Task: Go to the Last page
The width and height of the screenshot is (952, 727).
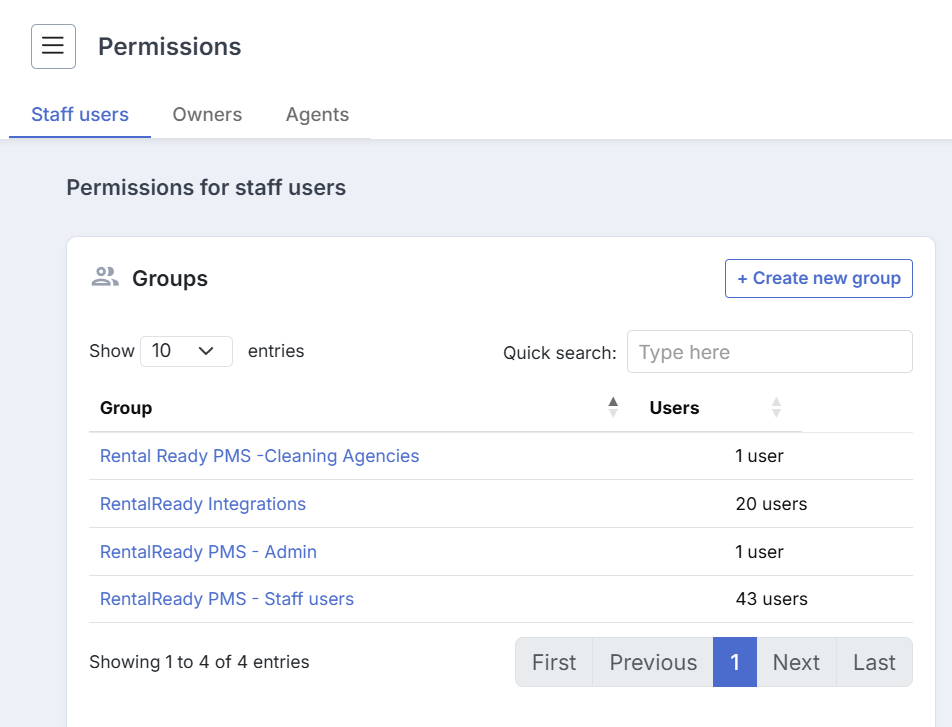Action: pyautogui.click(x=874, y=662)
